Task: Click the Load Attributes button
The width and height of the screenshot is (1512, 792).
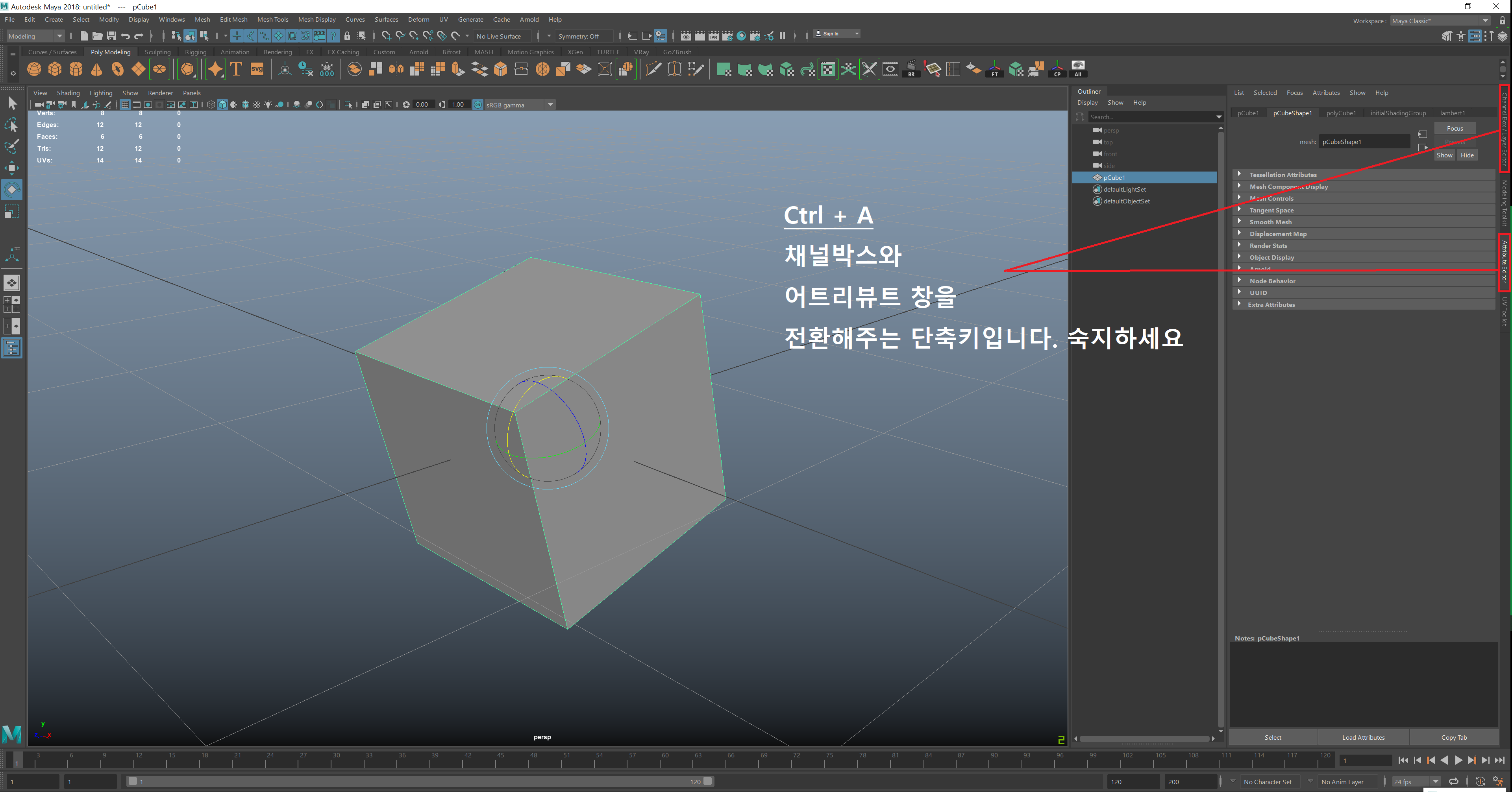Action: [1363, 737]
